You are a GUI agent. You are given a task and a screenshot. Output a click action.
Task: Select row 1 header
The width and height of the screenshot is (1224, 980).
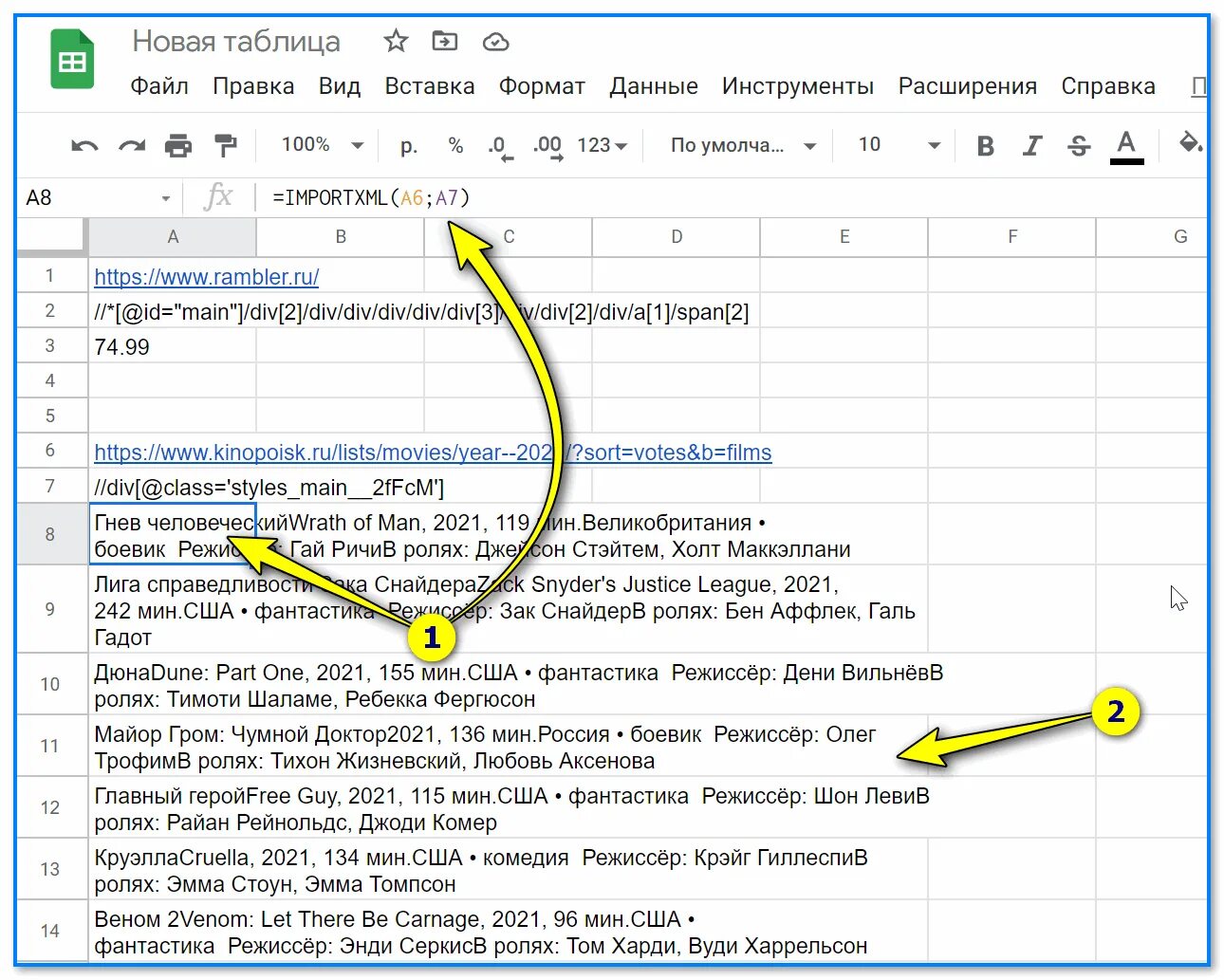click(50, 276)
